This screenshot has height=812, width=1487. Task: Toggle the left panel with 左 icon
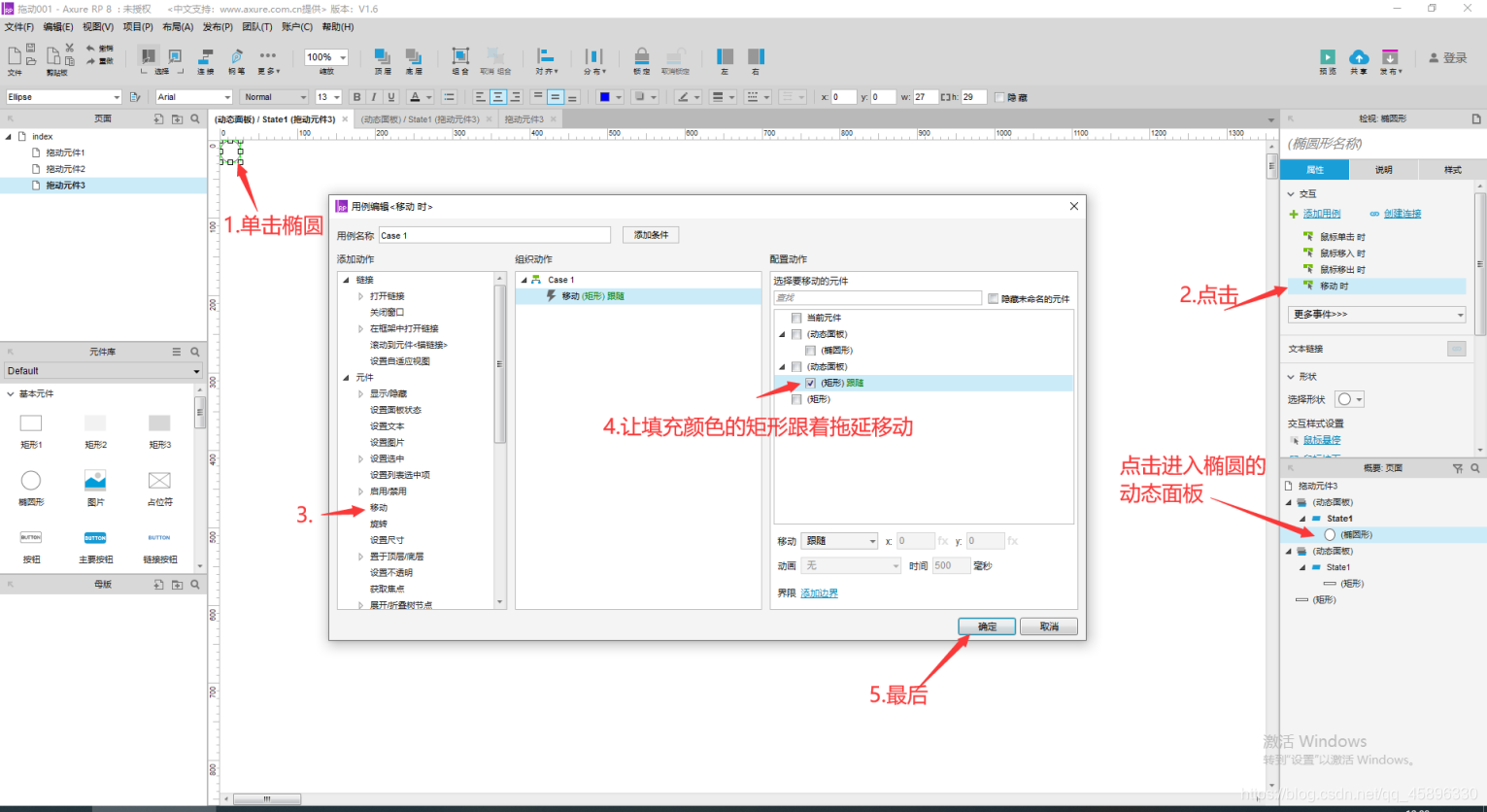pyautogui.click(x=725, y=57)
